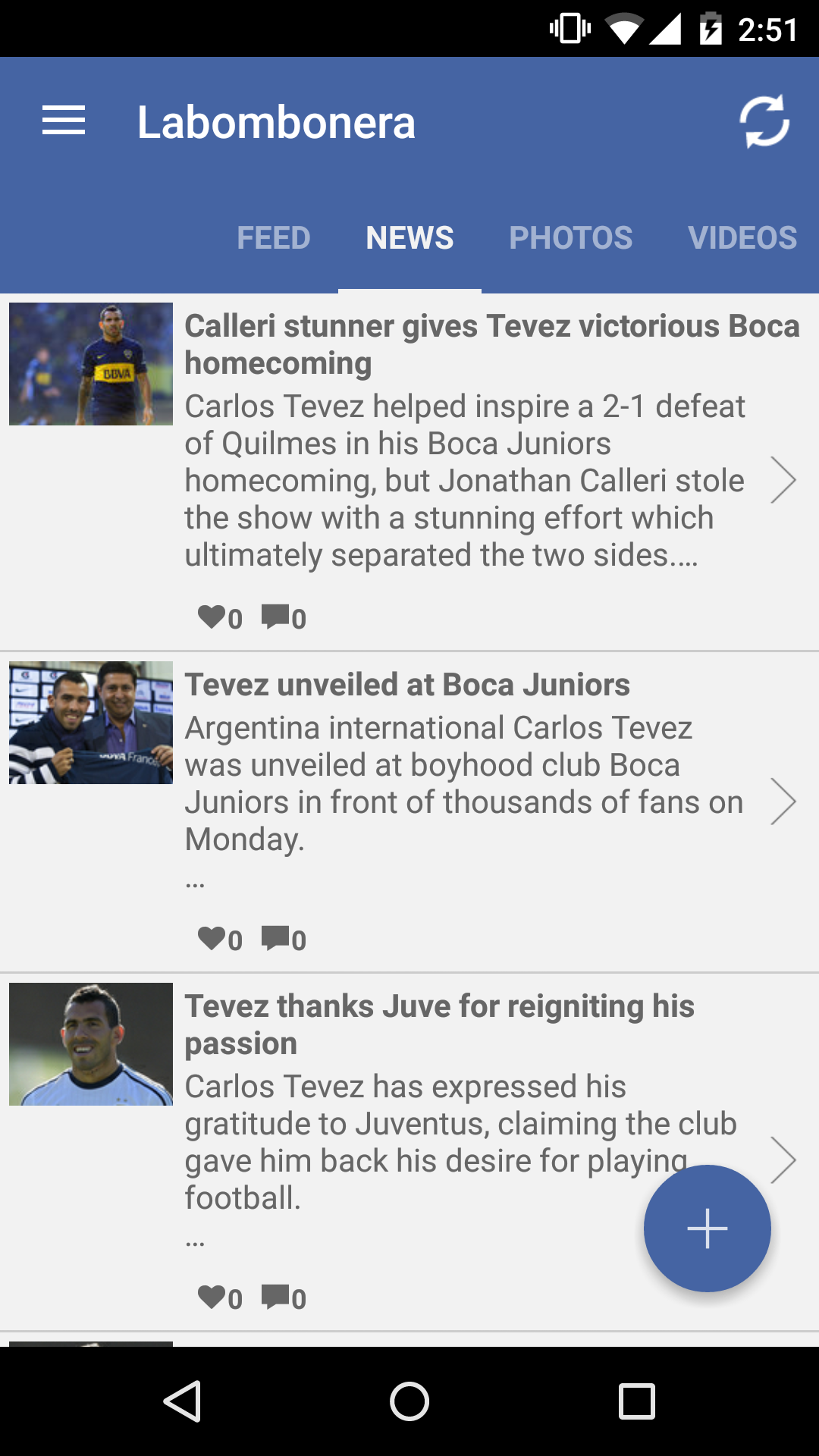Switch to the FEED tab
This screenshot has width=819, height=1456.
(x=274, y=238)
